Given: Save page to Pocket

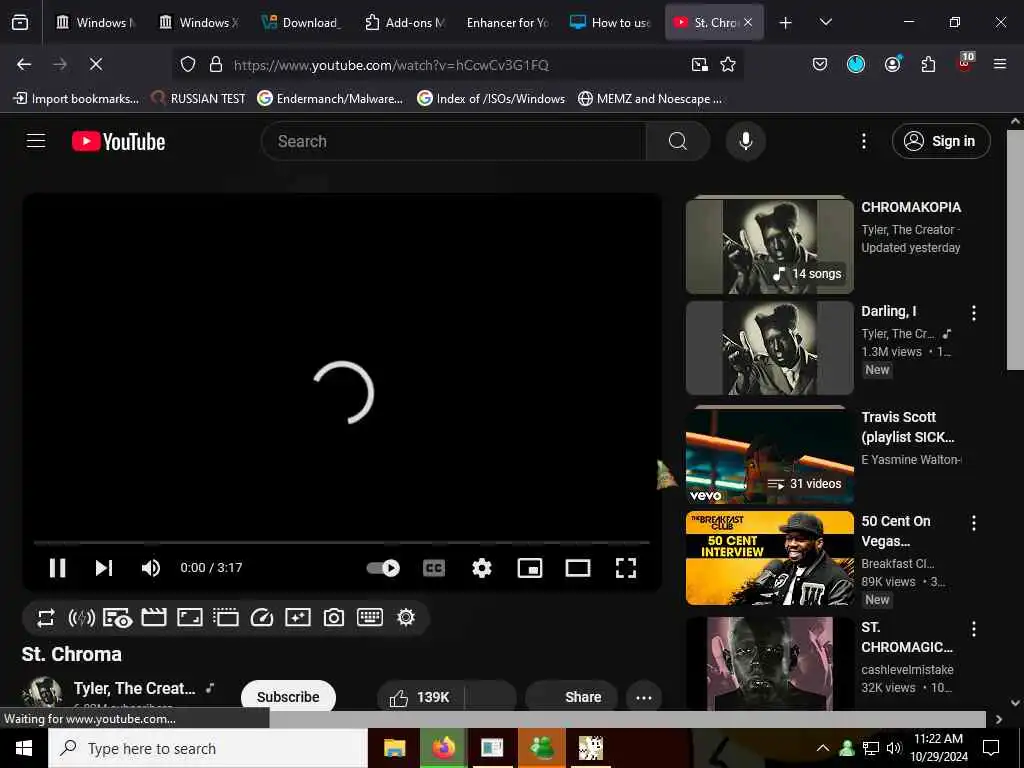Looking at the screenshot, I should tap(820, 64).
